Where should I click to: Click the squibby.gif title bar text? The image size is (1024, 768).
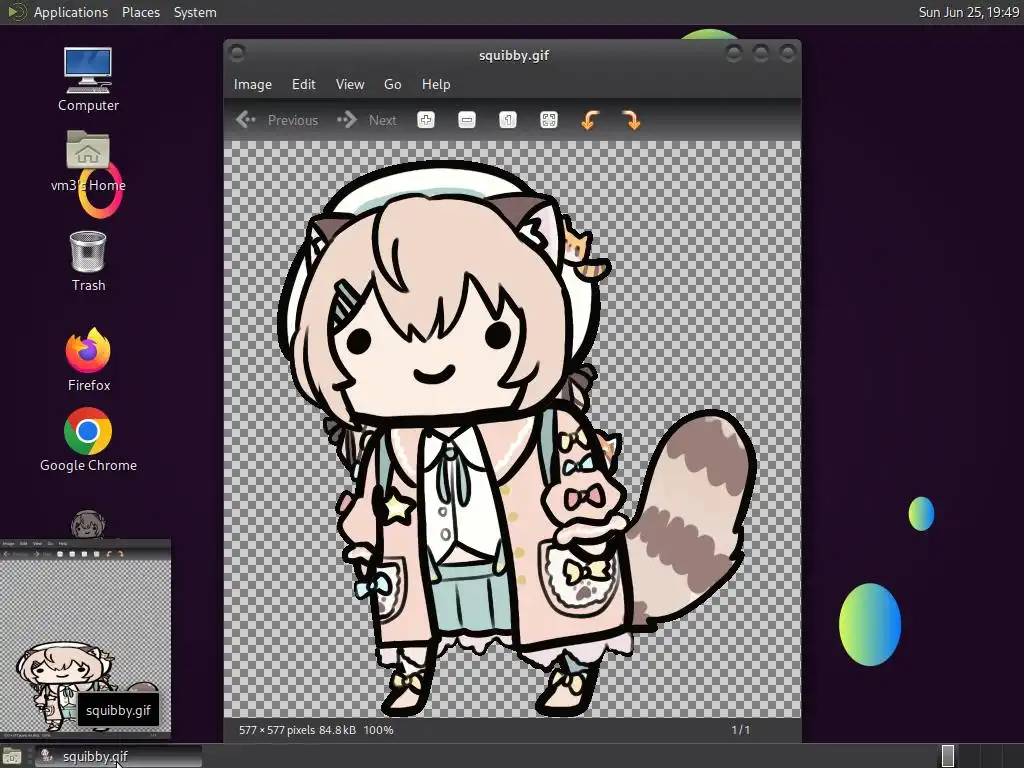[513, 56]
